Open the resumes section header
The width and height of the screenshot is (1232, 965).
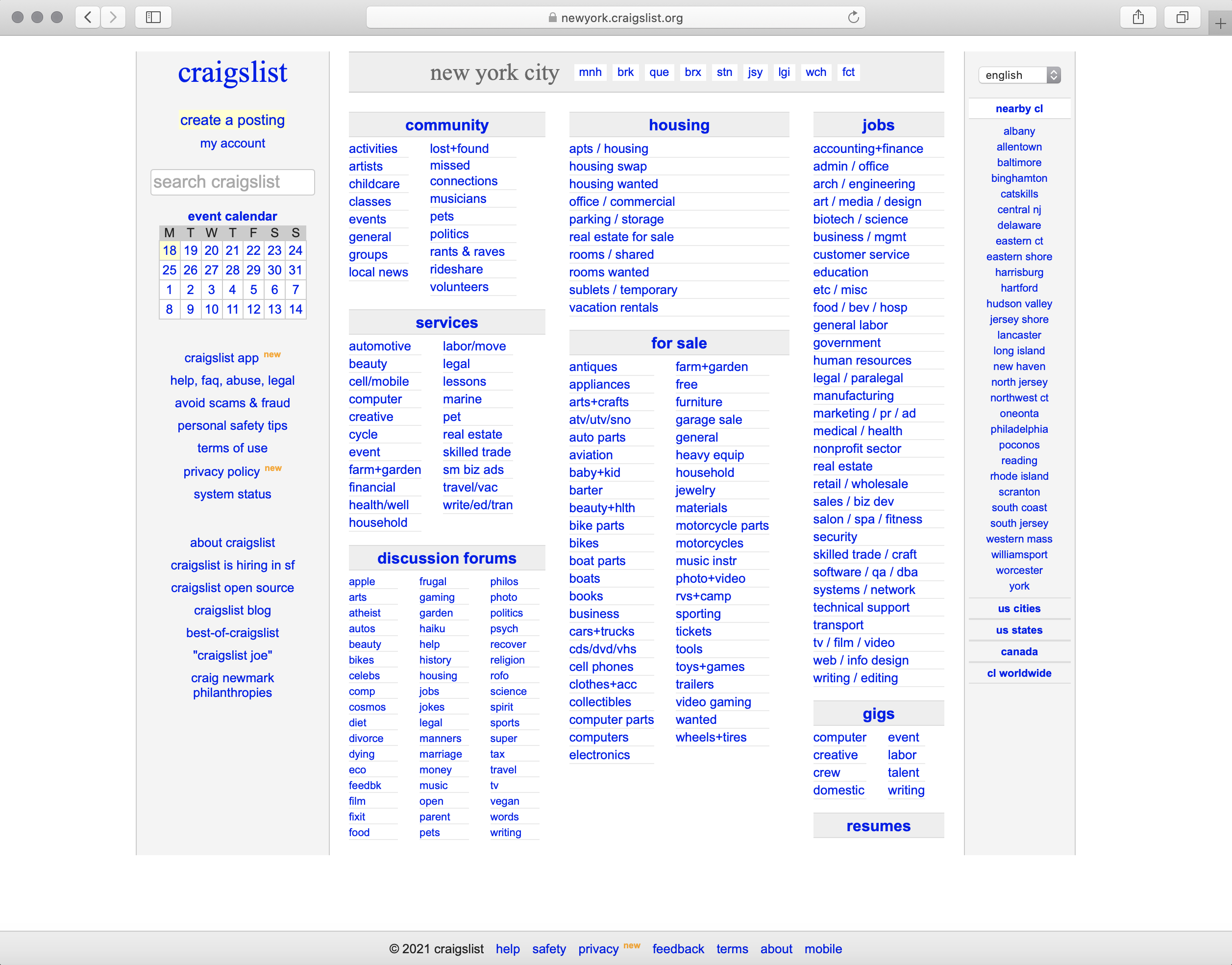pos(878,826)
